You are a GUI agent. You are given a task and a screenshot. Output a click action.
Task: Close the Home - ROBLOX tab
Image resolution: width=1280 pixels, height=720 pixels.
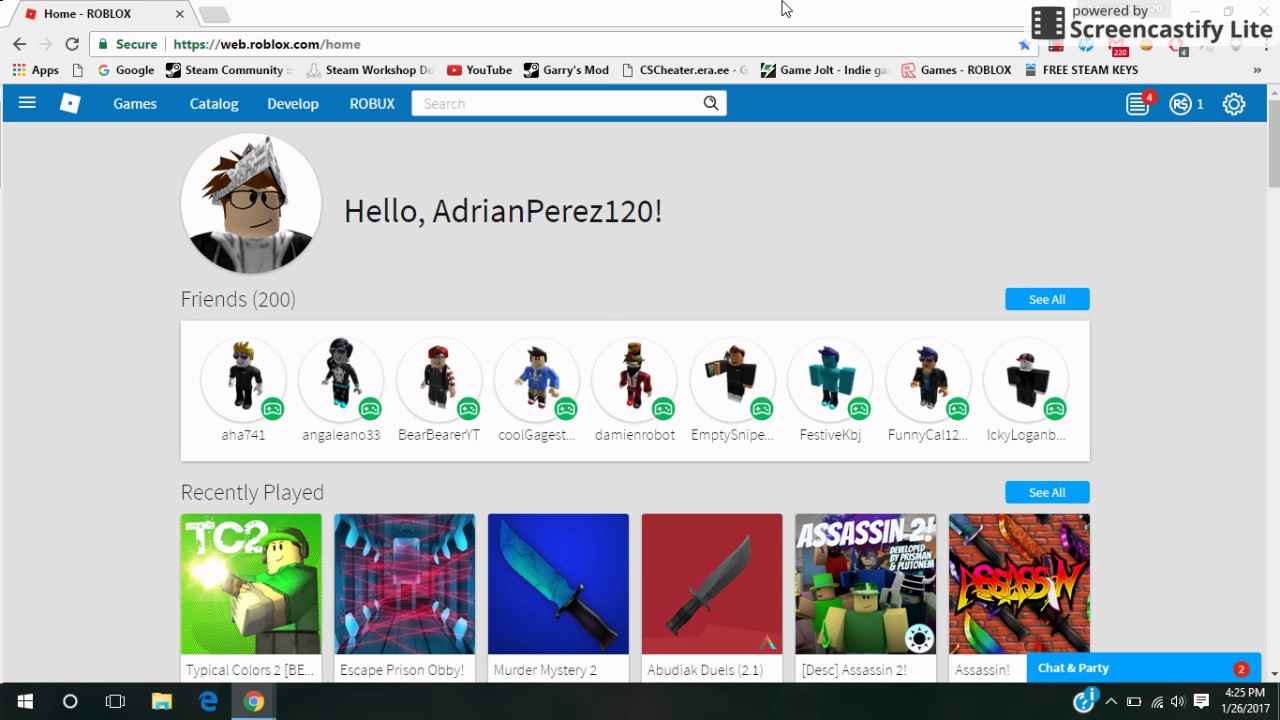pos(180,14)
